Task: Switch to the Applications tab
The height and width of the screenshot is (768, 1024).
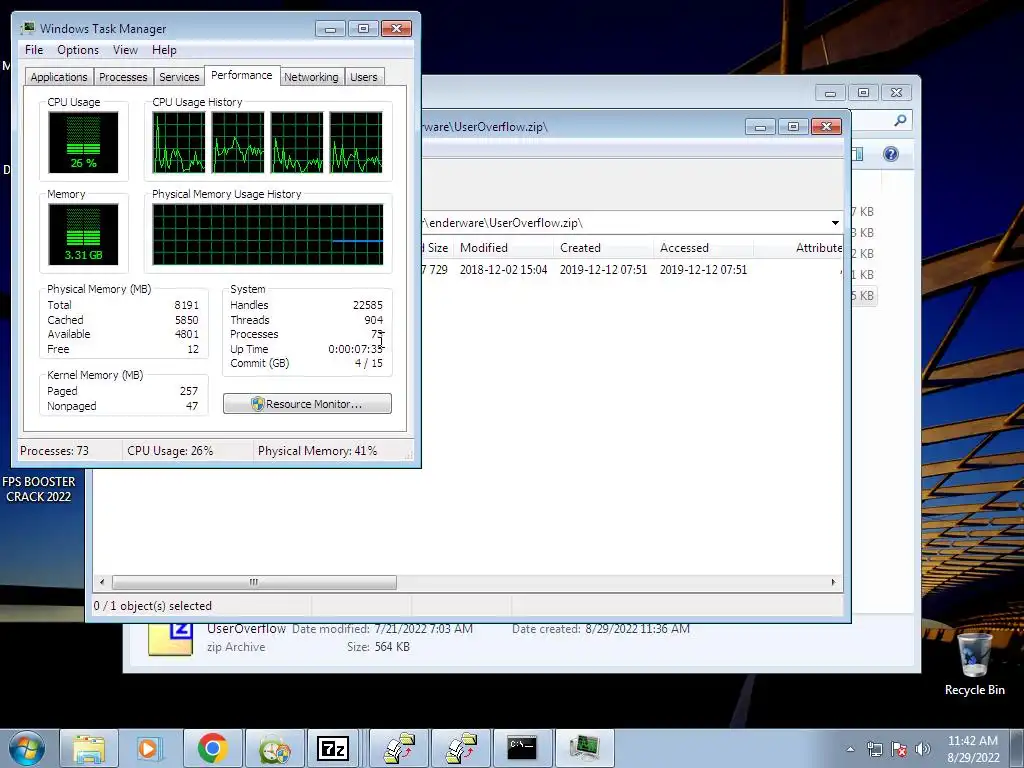Action: click(x=59, y=77)
